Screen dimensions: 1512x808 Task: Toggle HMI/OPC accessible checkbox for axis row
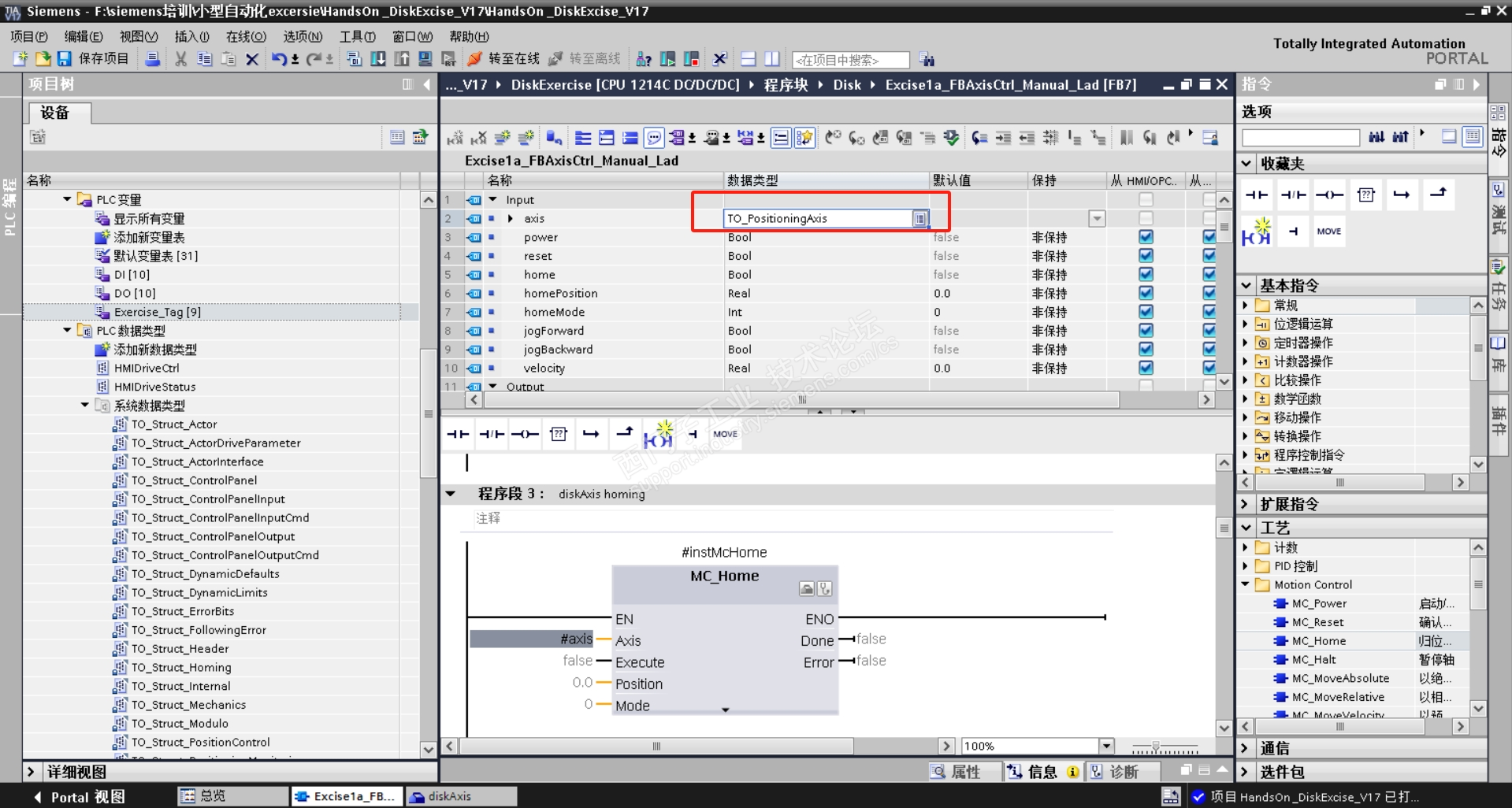tap(1146, 218)
